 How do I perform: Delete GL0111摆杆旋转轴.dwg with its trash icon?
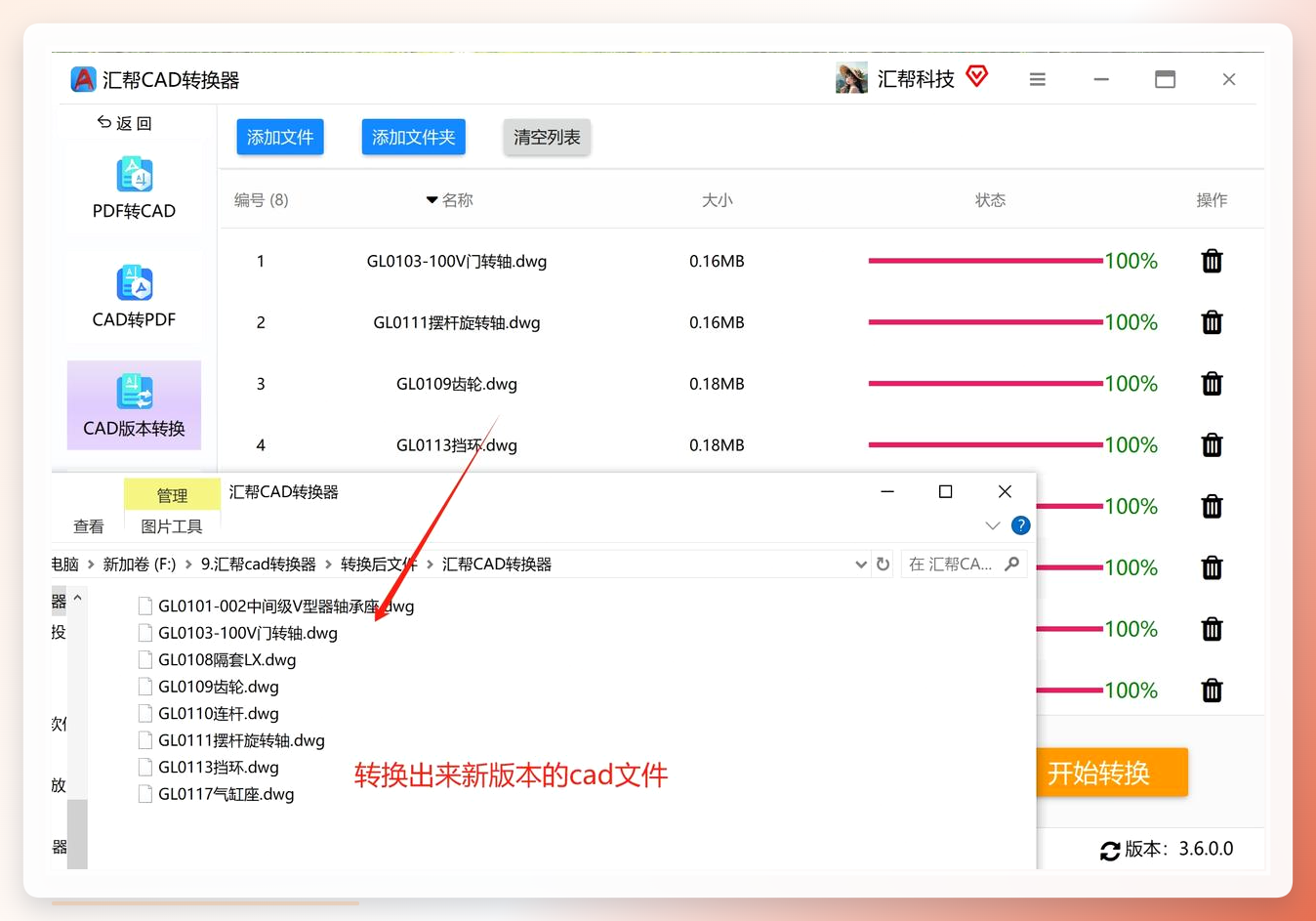tap(1212, 322)
